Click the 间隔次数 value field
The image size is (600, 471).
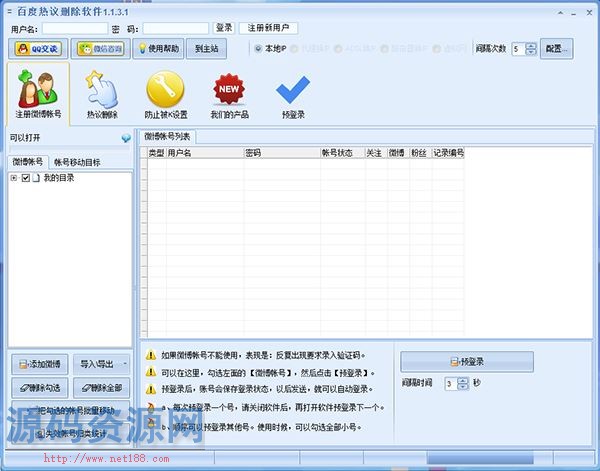(519, 49)
